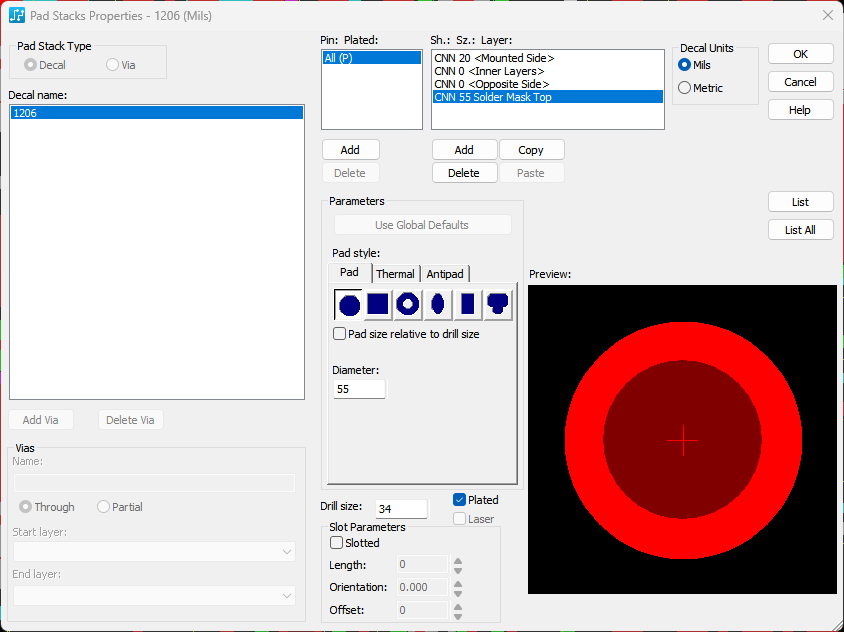Select the odd-shaped pad icon

coord(498,305)
